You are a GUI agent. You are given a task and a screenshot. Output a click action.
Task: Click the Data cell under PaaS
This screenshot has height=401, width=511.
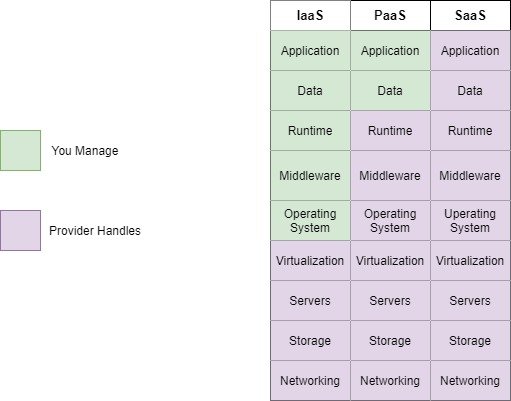point(390,91)
